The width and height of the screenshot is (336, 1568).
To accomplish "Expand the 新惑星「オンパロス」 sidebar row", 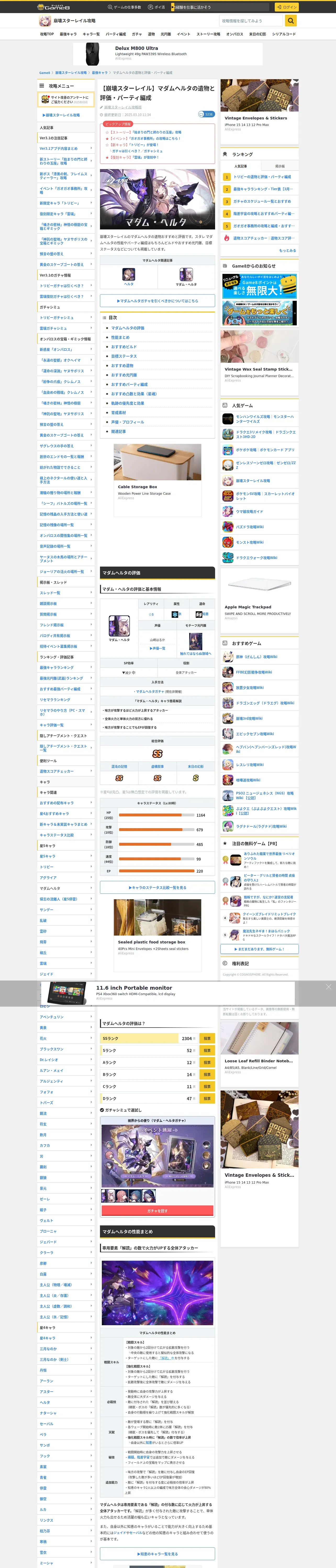I will (x=66, y=349).
